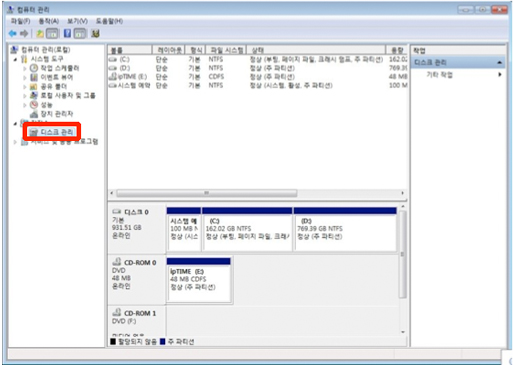Sort by the 볼륨 column header

130,50
